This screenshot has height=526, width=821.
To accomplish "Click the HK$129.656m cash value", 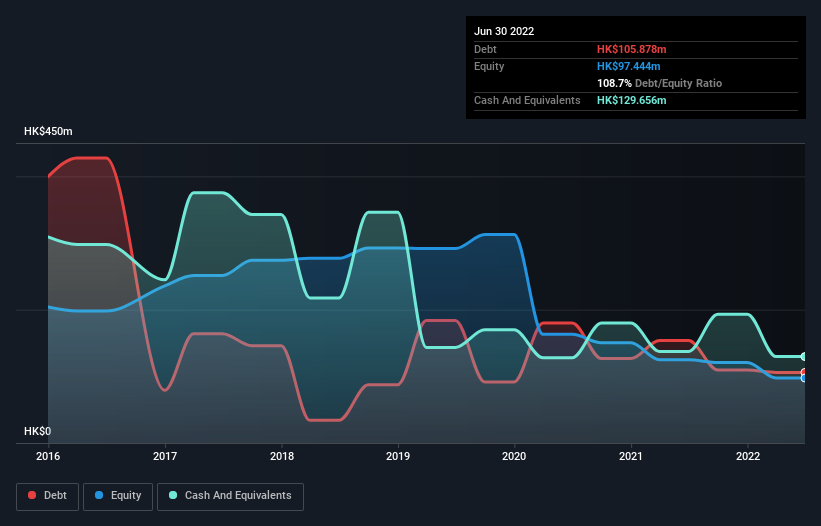I will 631,100.
